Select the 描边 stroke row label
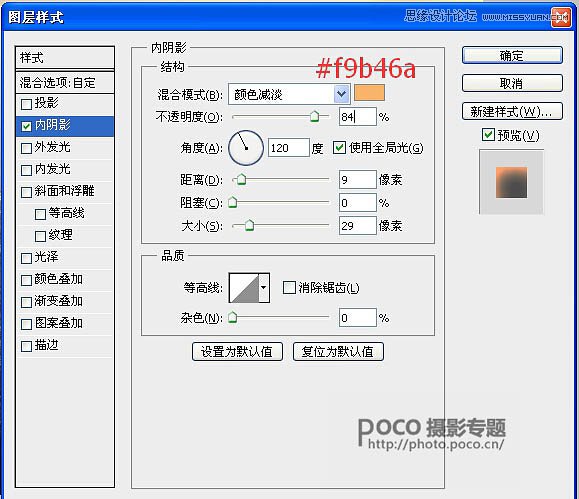 coord(46,345)
